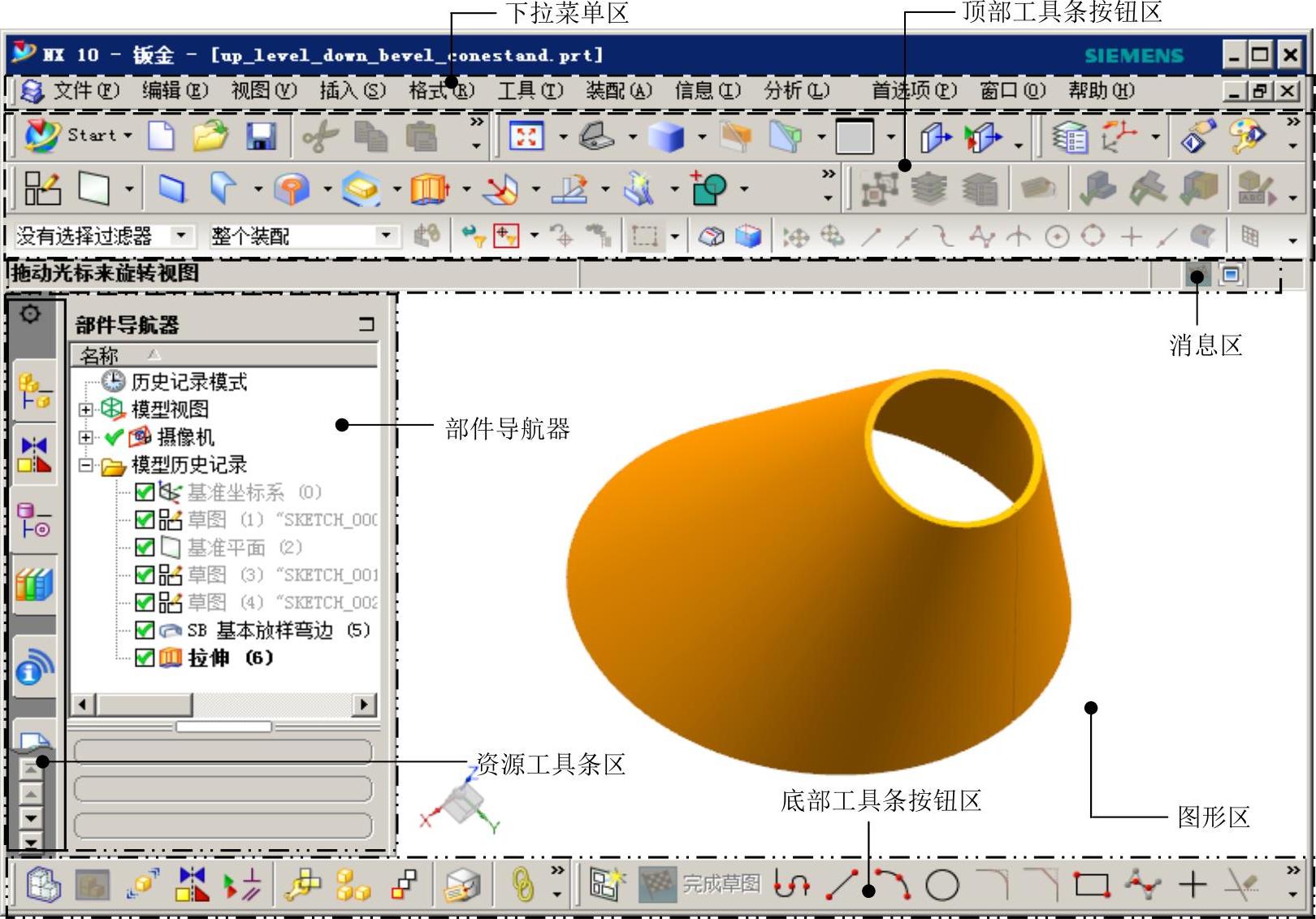Open the 没有选择过滤器 dropdown
The image size is (1316, 919).
(x=181, y=236)
